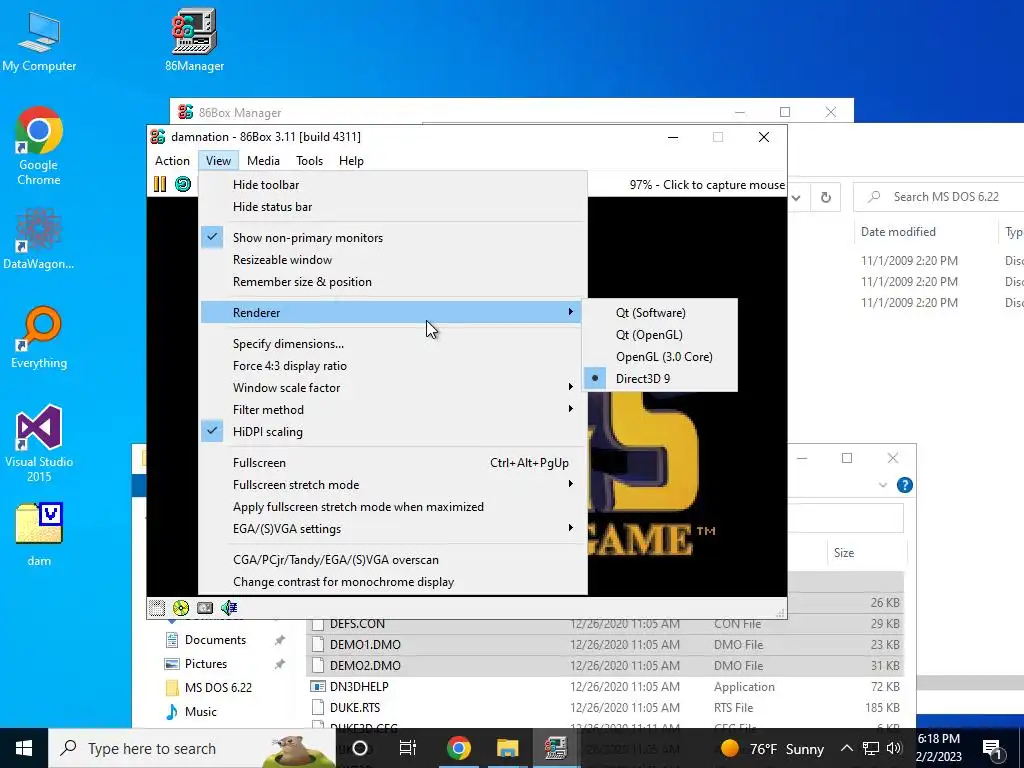Screen dimensions: 1024x768
Task: Choose Change contrast for monochrome display
Action: click(x=392, y=582)
